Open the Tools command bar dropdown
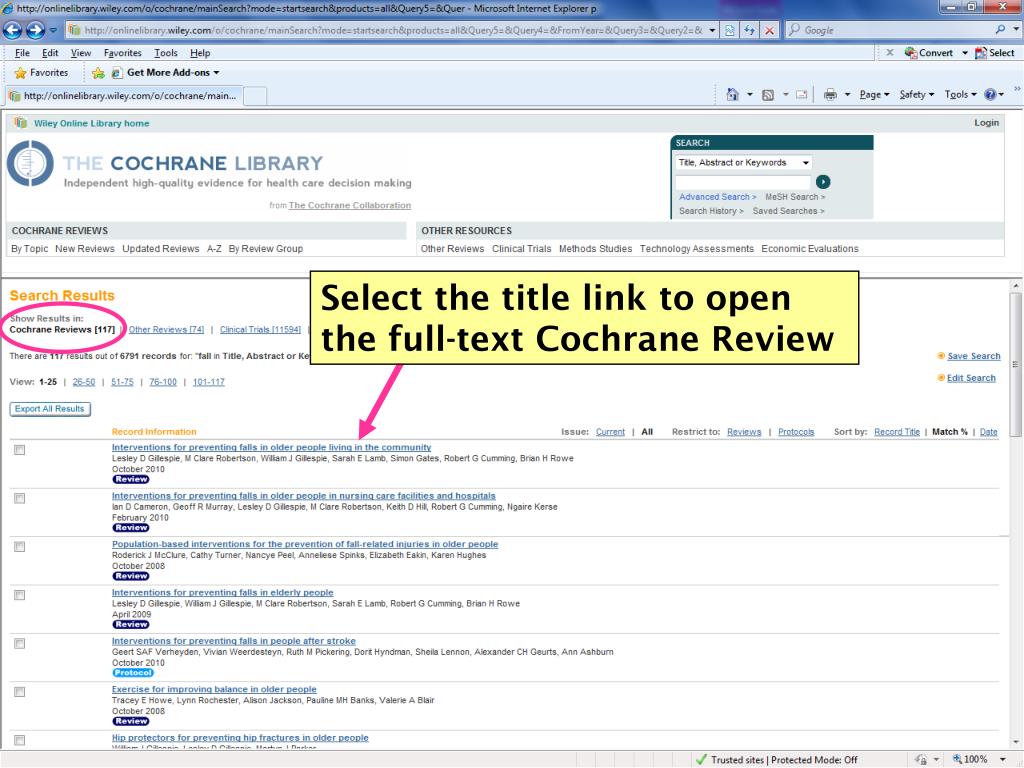The width and height of the screenshot is (1024, 768). click(x=960, y=95)
